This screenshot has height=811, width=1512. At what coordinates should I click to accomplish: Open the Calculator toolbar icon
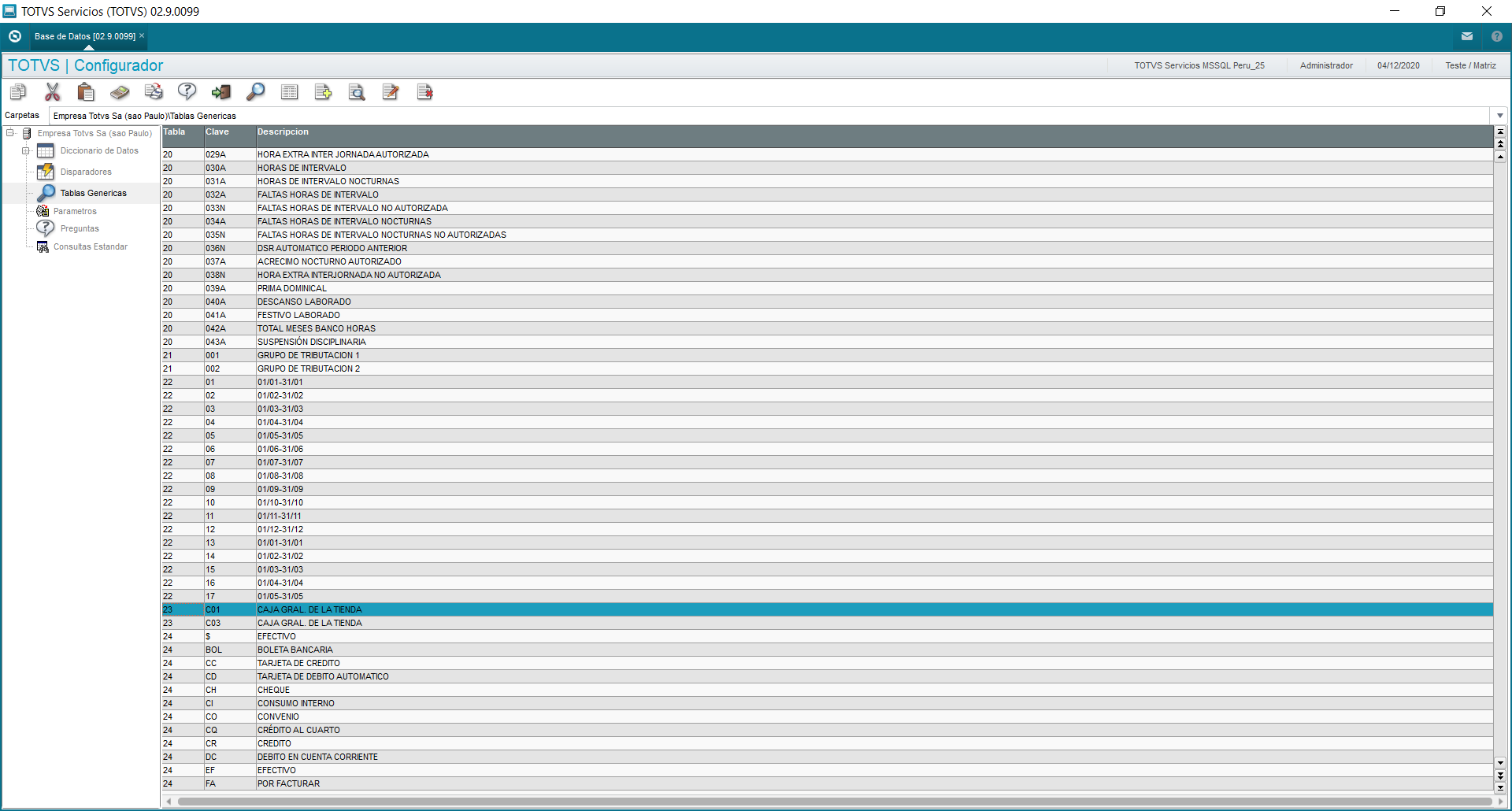coord(120,92)
